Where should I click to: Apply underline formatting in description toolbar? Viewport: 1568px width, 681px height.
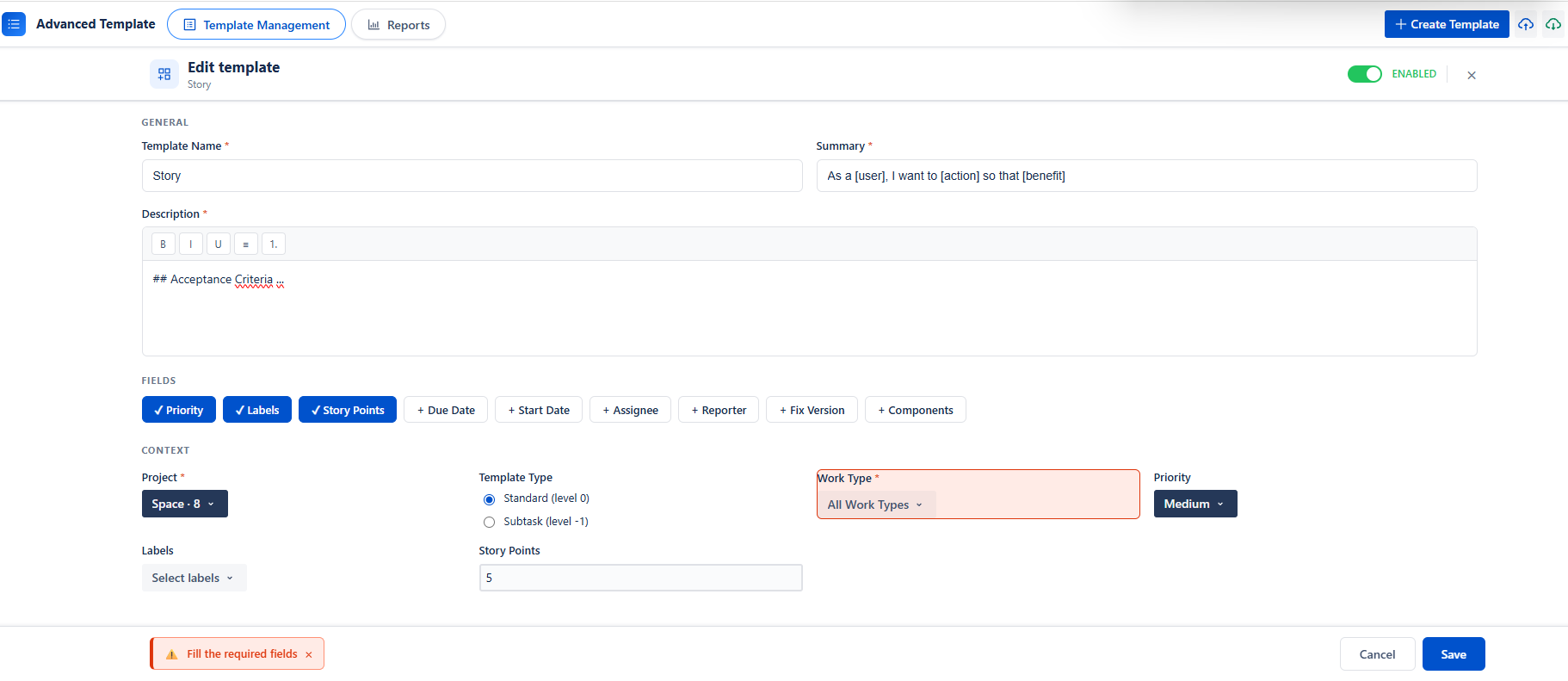click(x=219, y=244)
